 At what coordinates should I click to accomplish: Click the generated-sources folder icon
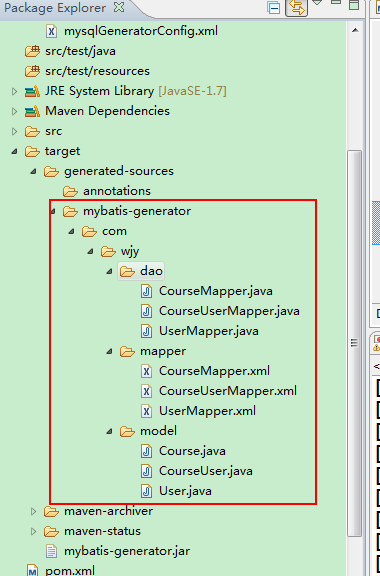(x=51, y=171)
